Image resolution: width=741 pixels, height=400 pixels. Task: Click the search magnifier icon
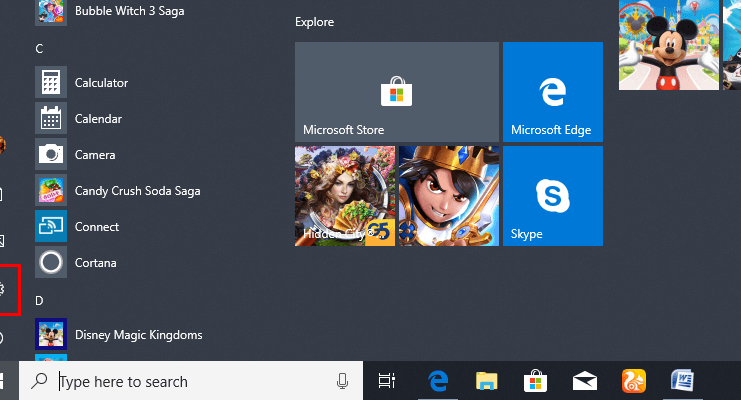tap(39, 381)
